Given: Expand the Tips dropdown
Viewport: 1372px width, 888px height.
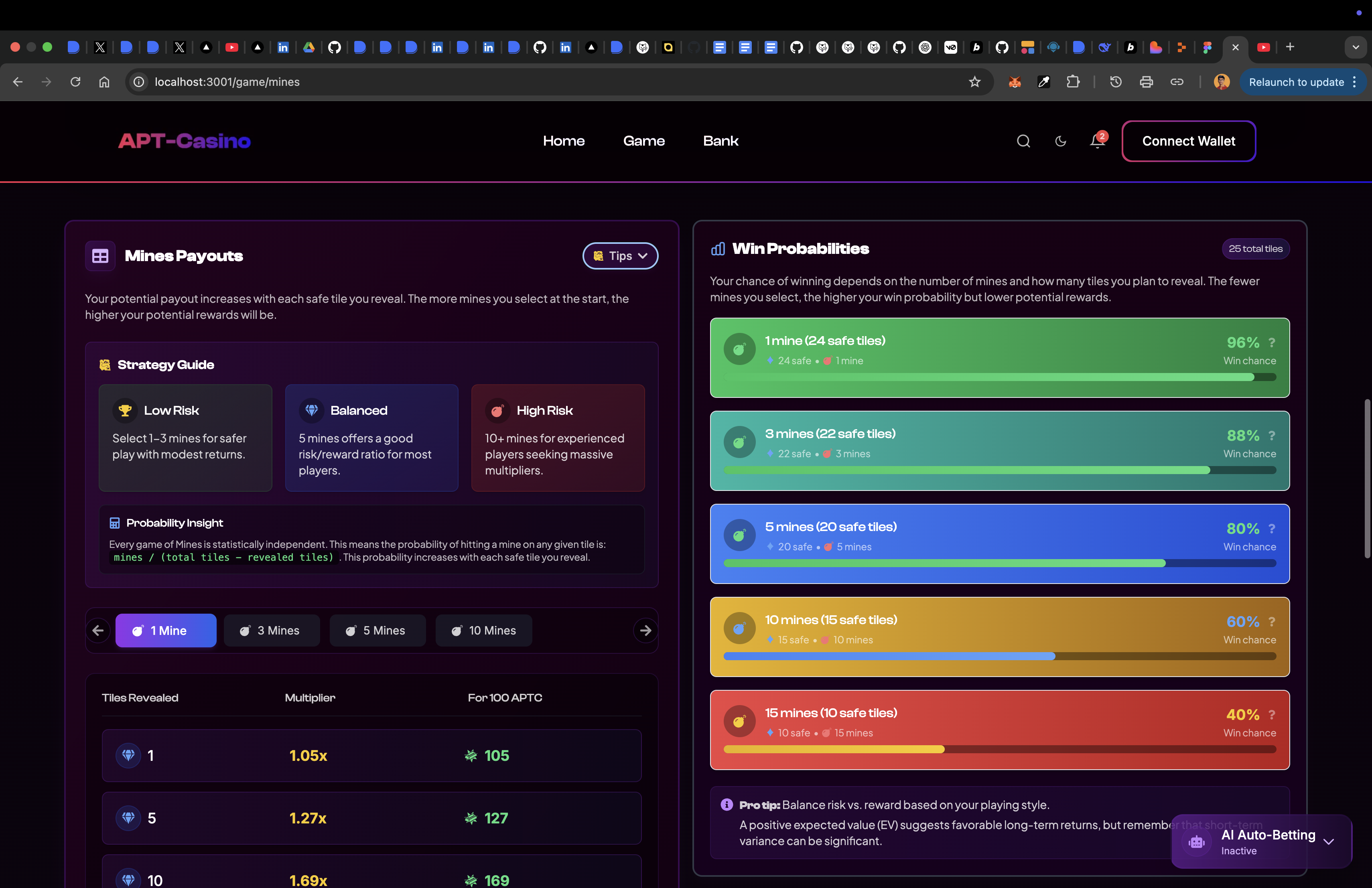Looking at the screenshot, I should (620, 256).
